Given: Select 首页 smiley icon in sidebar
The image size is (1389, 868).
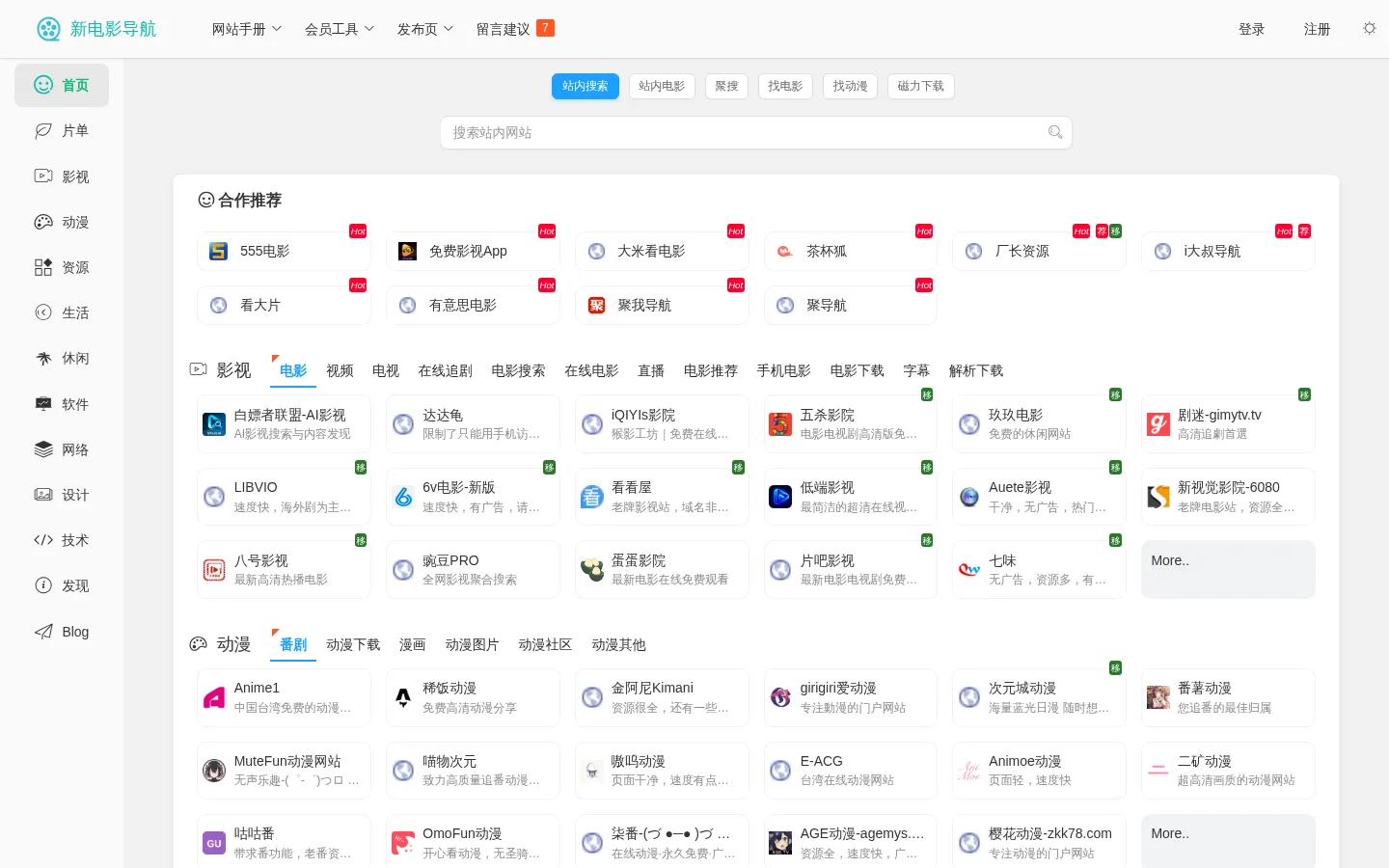Looking at the screenshot, I should tap(43, 85).
